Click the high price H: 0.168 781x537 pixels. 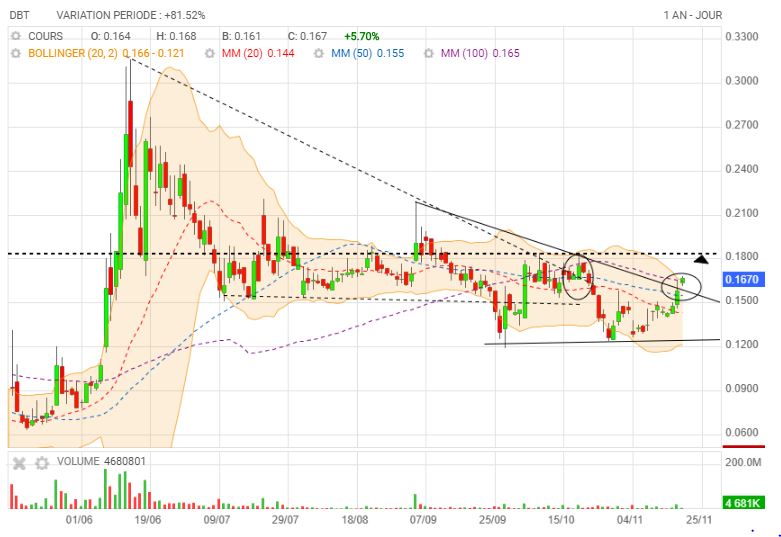click(x=176, y=36)
